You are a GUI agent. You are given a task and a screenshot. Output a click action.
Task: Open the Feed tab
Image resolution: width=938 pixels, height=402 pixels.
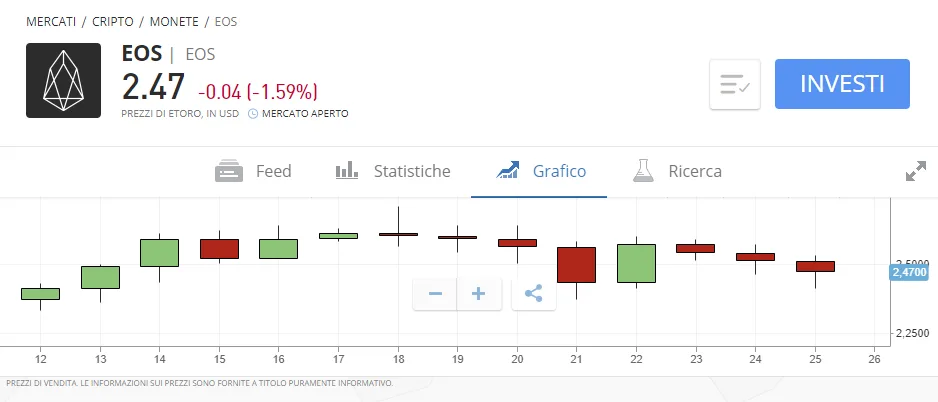pos(253,171)
